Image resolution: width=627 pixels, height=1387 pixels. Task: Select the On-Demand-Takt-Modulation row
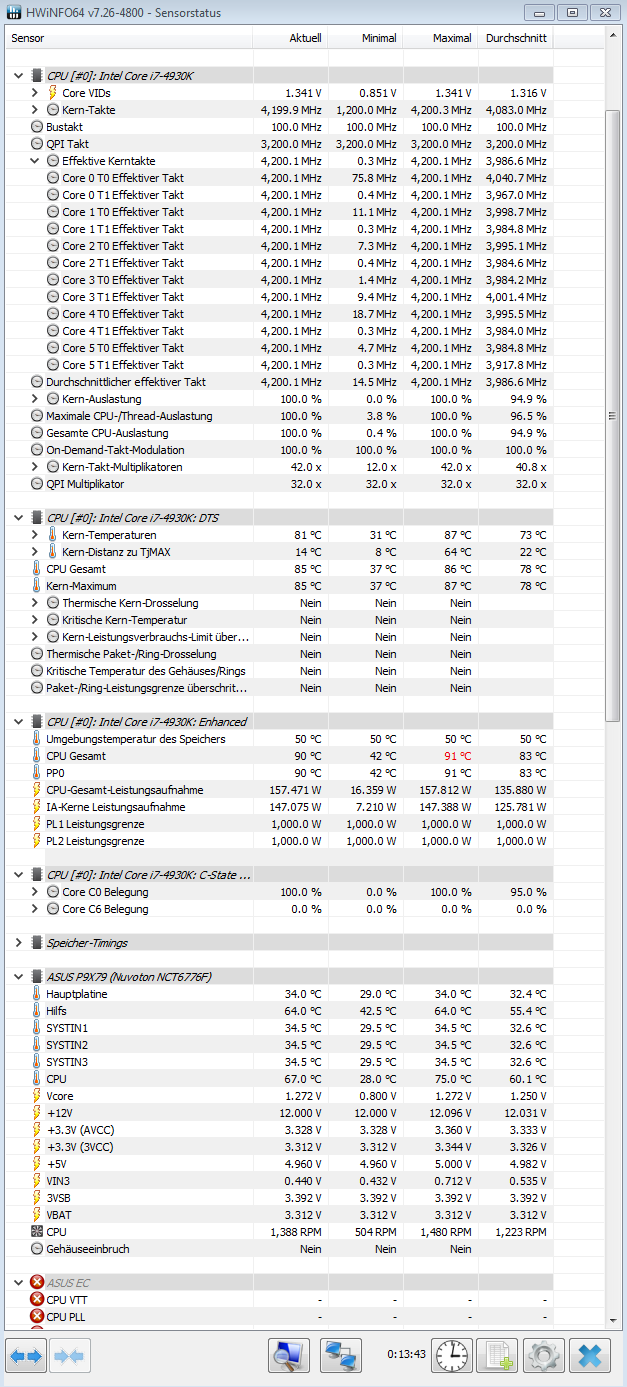pyautogui.click(x=279, y=450)
